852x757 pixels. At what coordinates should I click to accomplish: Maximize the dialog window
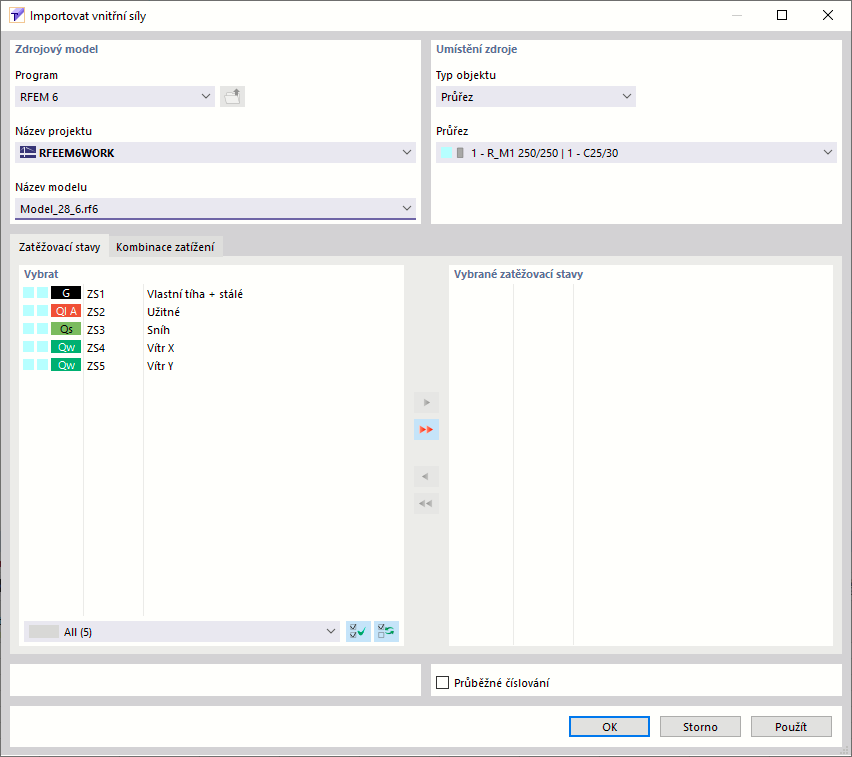(782, 15)
